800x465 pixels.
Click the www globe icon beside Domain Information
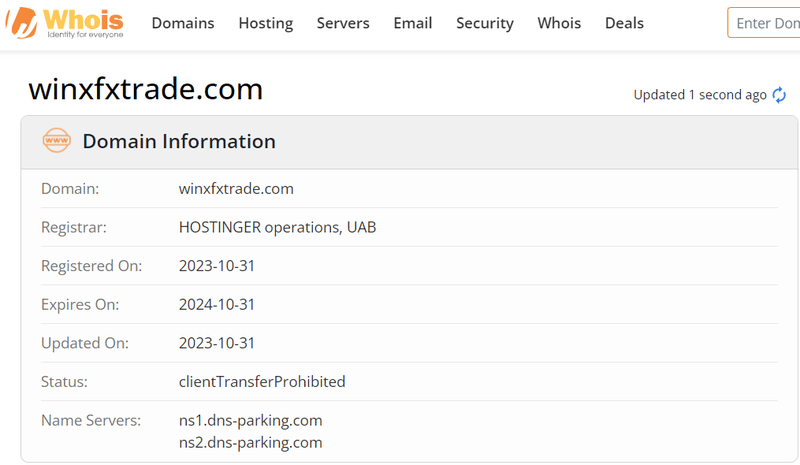coord(57,140)
